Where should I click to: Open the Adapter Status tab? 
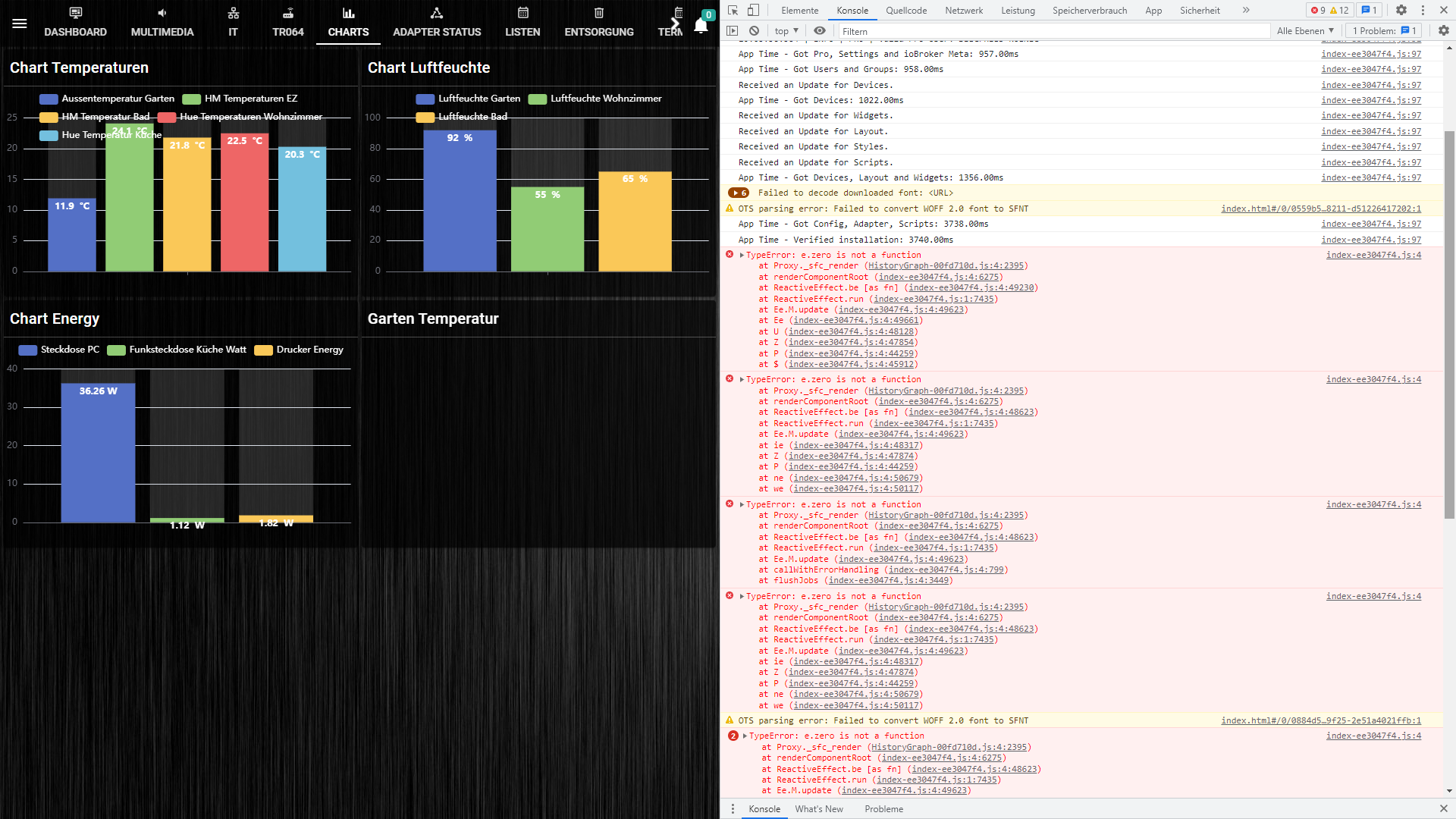tap(437, 23)
